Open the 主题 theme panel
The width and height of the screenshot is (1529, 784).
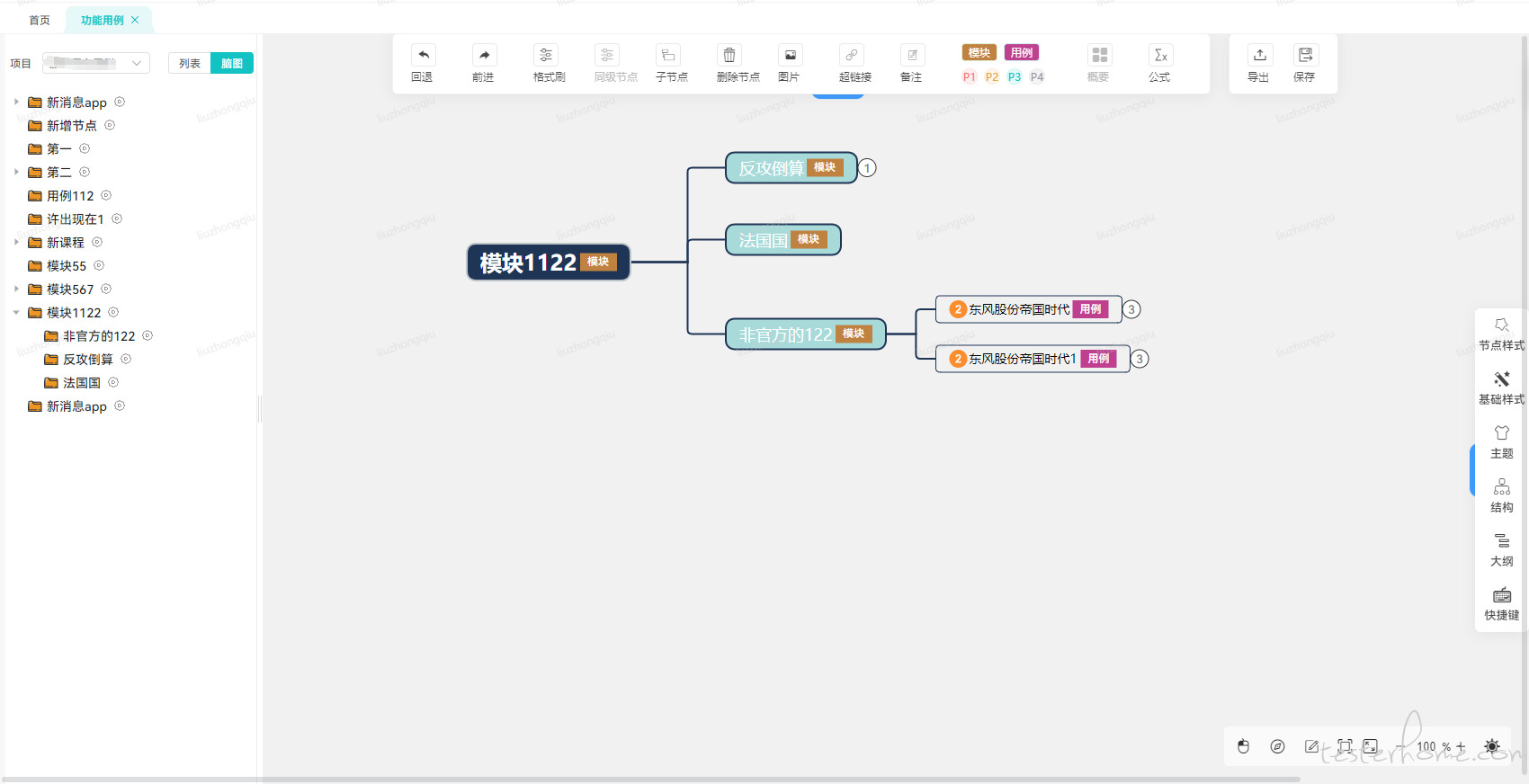[1502, 441]
